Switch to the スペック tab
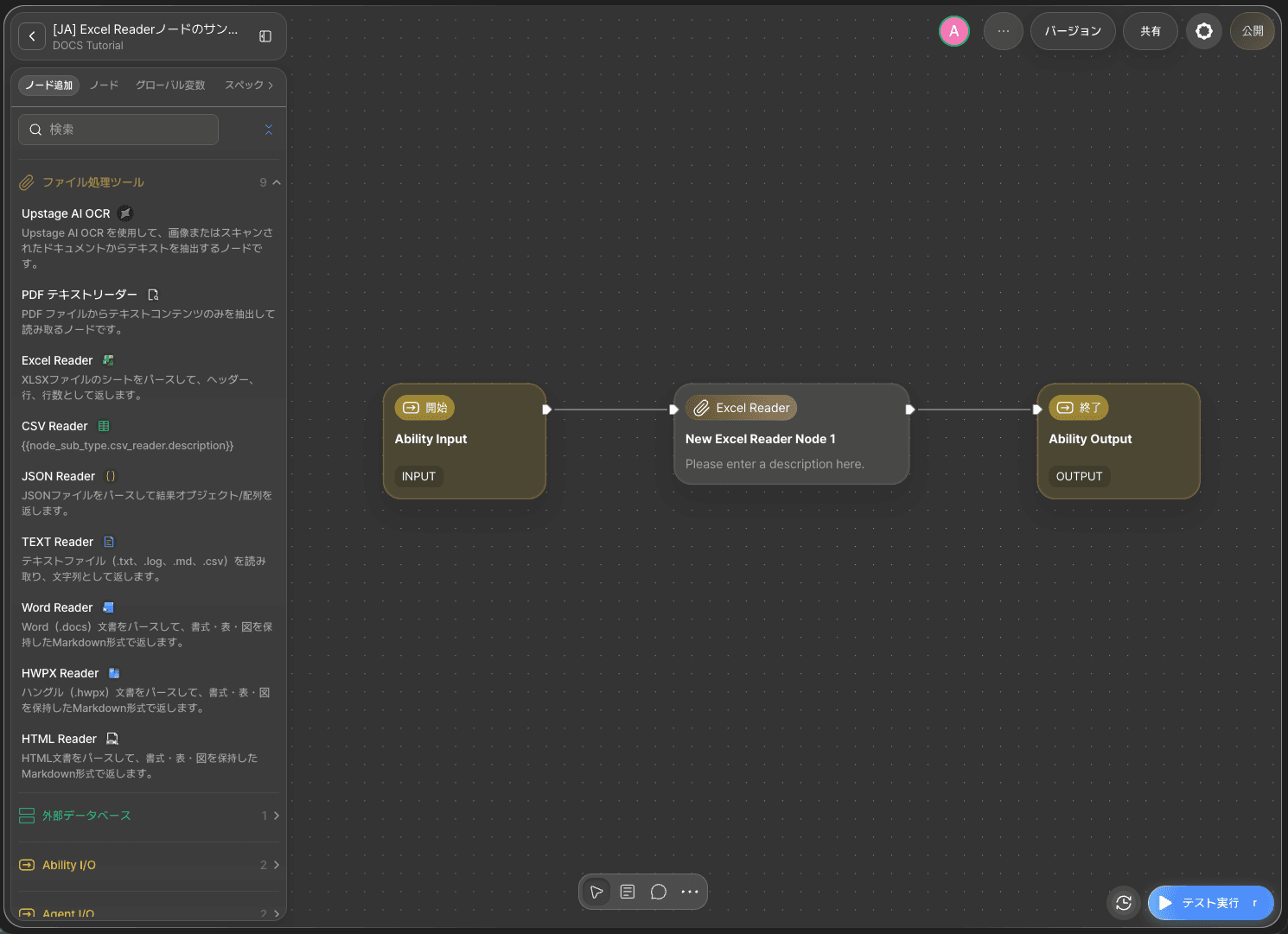 [x=244, y=86]
